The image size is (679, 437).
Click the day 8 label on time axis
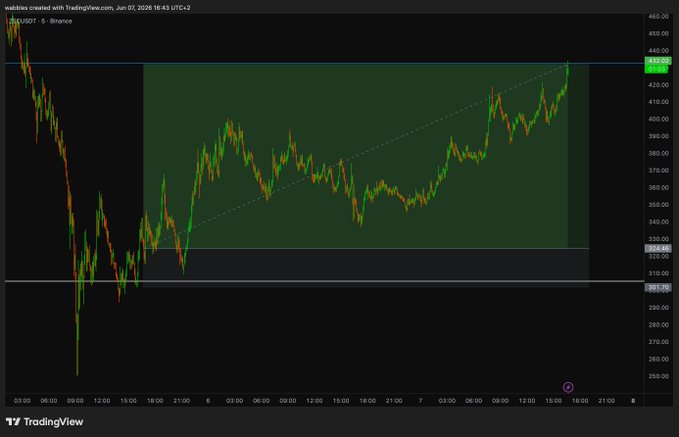(x=633, y=401)
